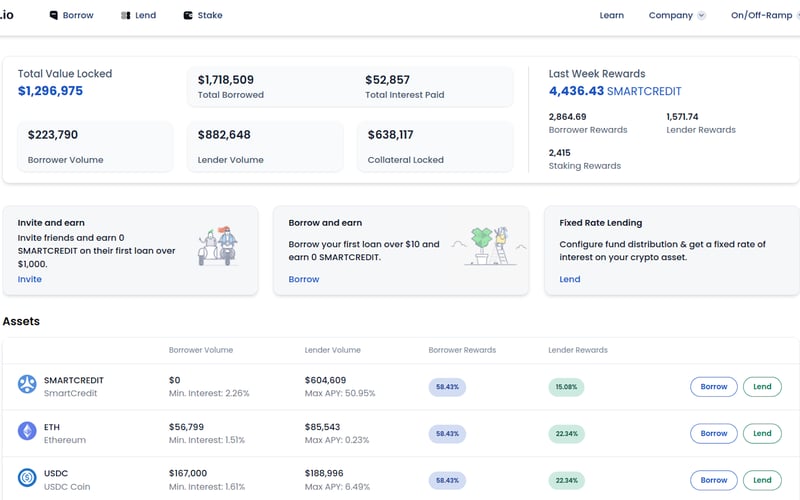800x500 pixels.
Task: Click Max APY: 50.95% text
Action: pos(340,393)
